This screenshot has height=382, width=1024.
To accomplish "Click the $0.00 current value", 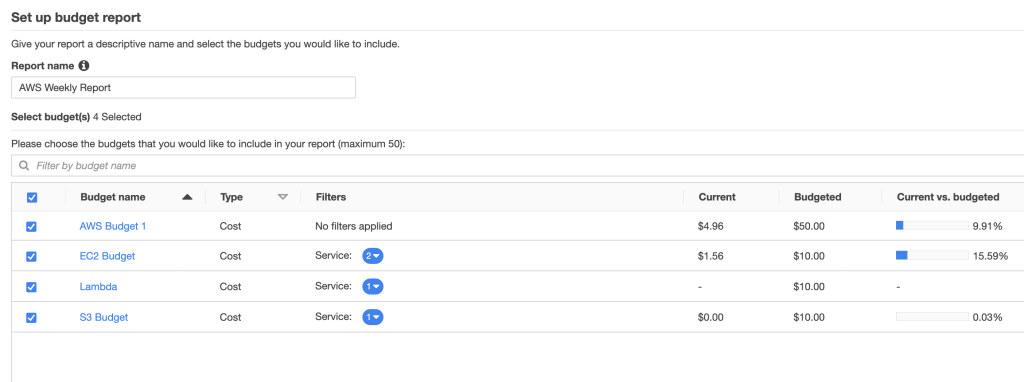I will [711, 317].
